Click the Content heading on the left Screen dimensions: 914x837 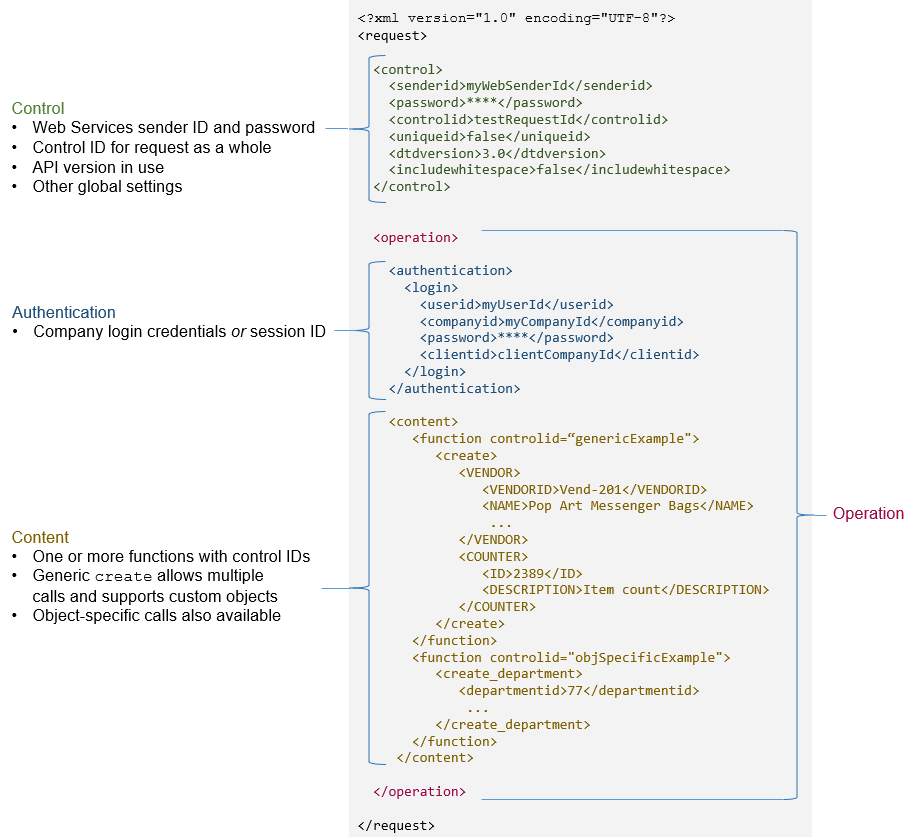coord(40,537)
